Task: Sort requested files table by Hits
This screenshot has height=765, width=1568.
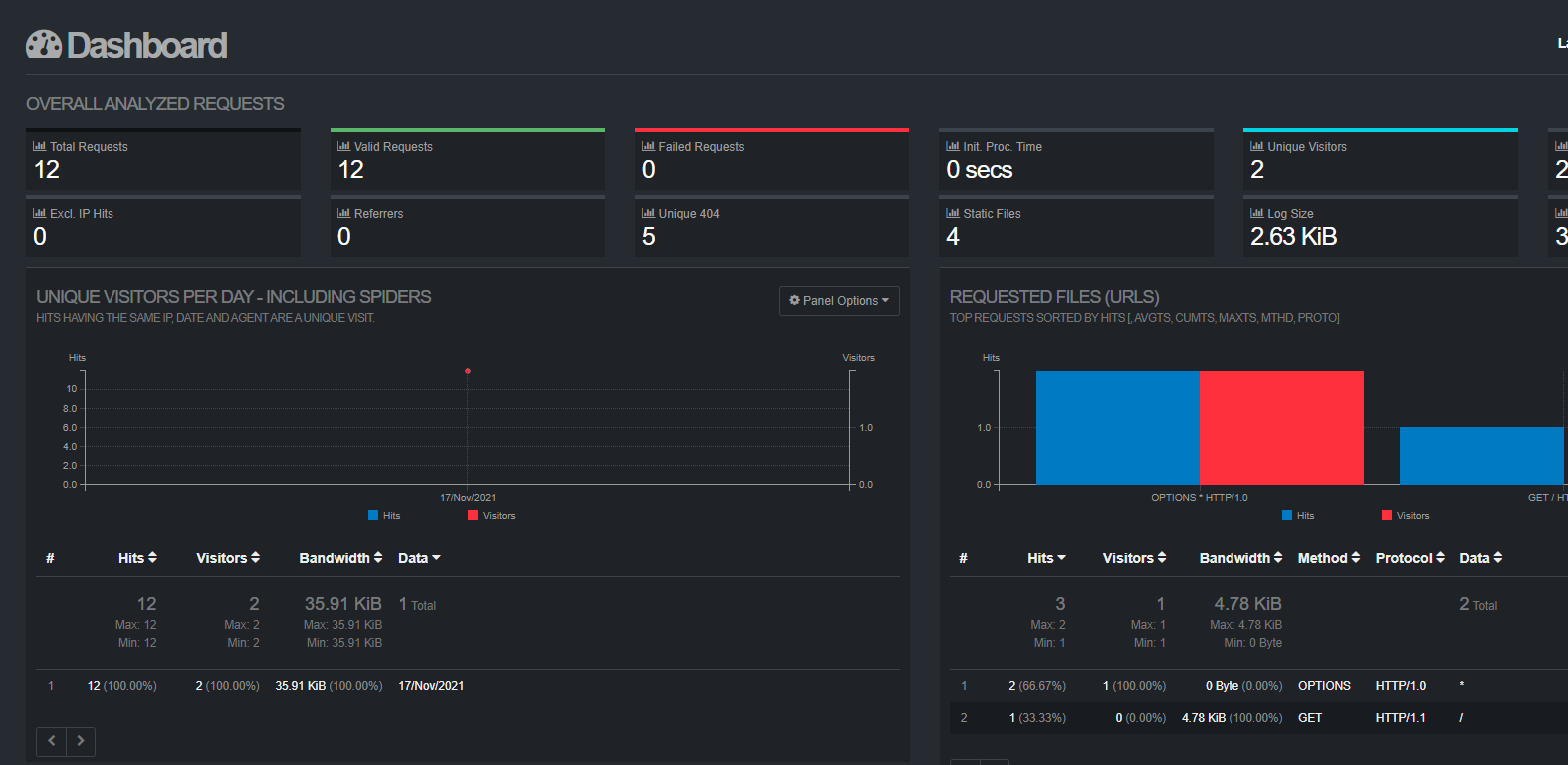Action: click(x=1046, y=558)
